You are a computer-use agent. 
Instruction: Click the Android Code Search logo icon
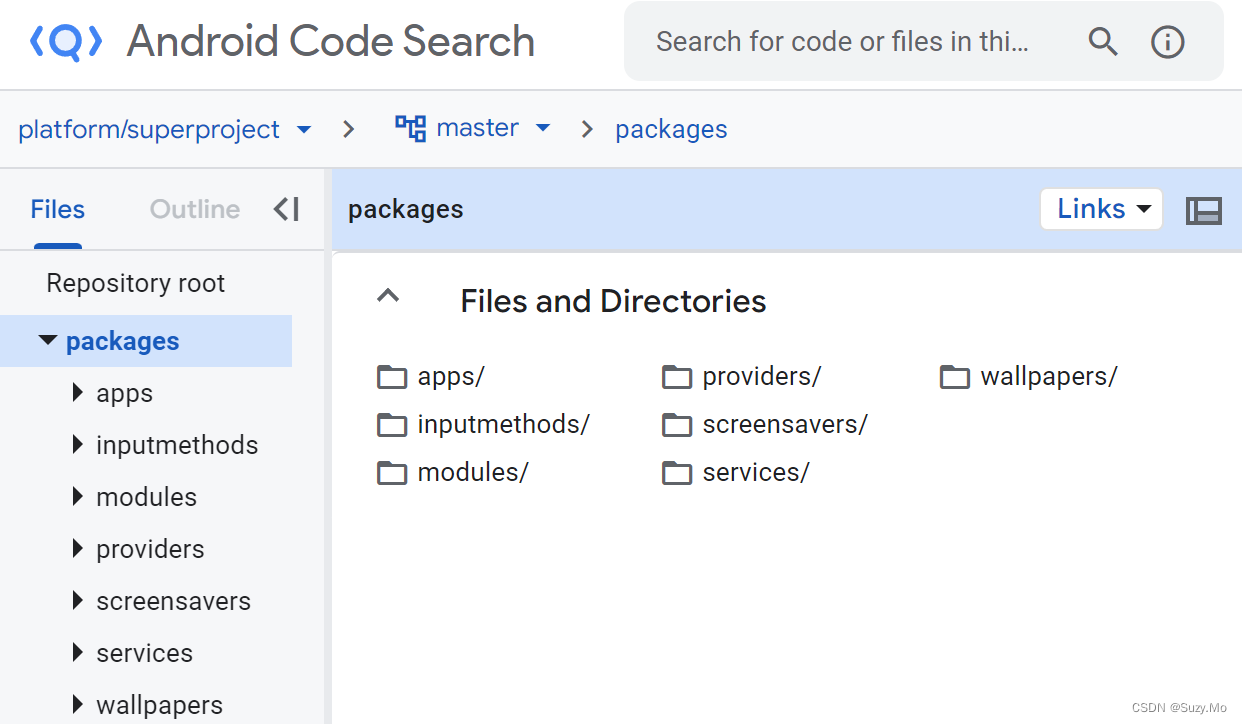point(66,42)
